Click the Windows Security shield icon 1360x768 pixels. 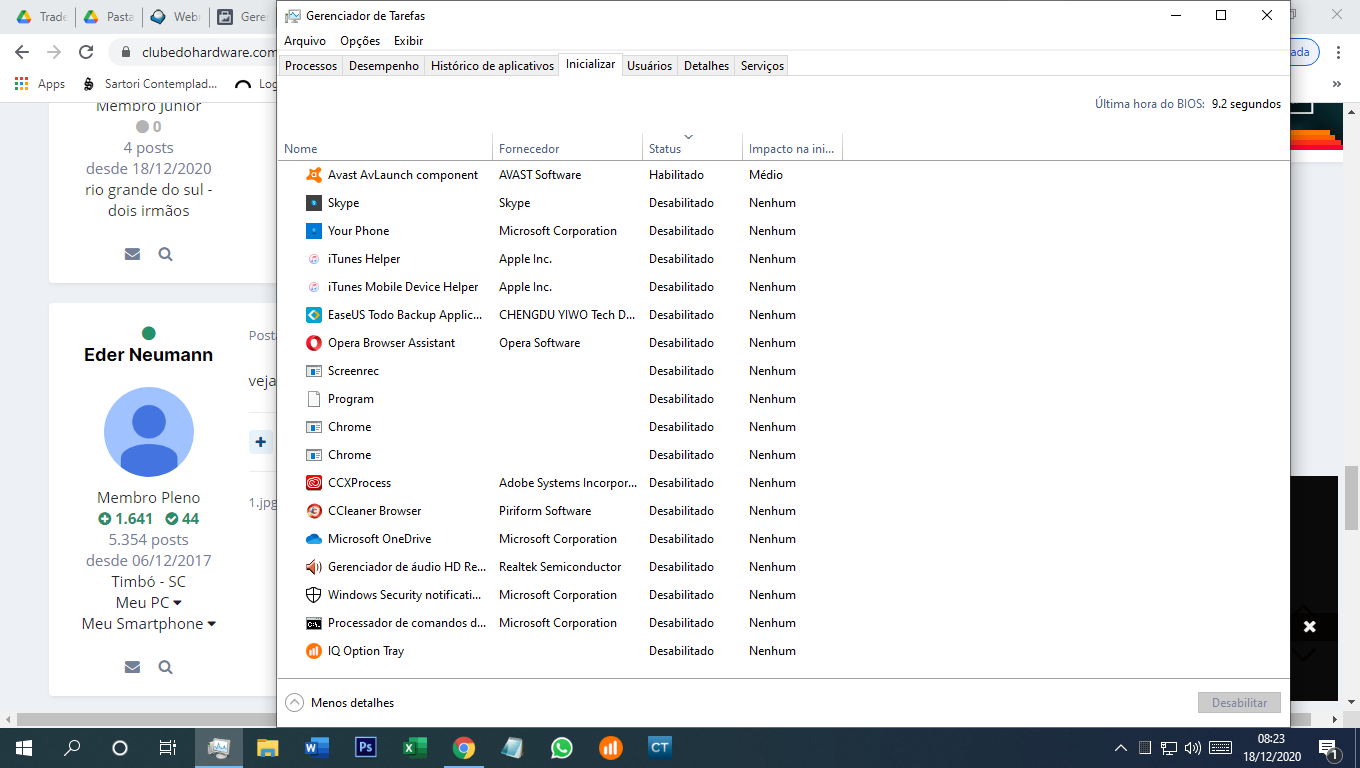(313, 595)
